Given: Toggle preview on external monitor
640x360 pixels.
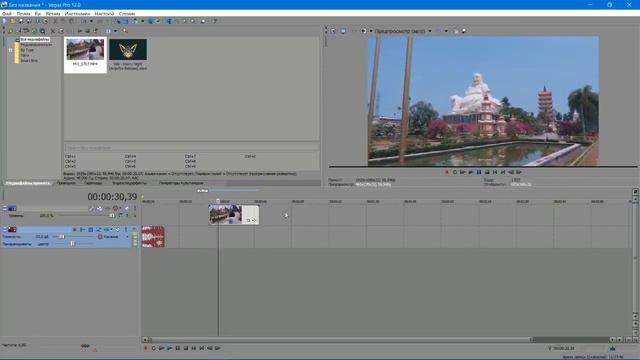Looking at the screenshot, I should point(343,31).
